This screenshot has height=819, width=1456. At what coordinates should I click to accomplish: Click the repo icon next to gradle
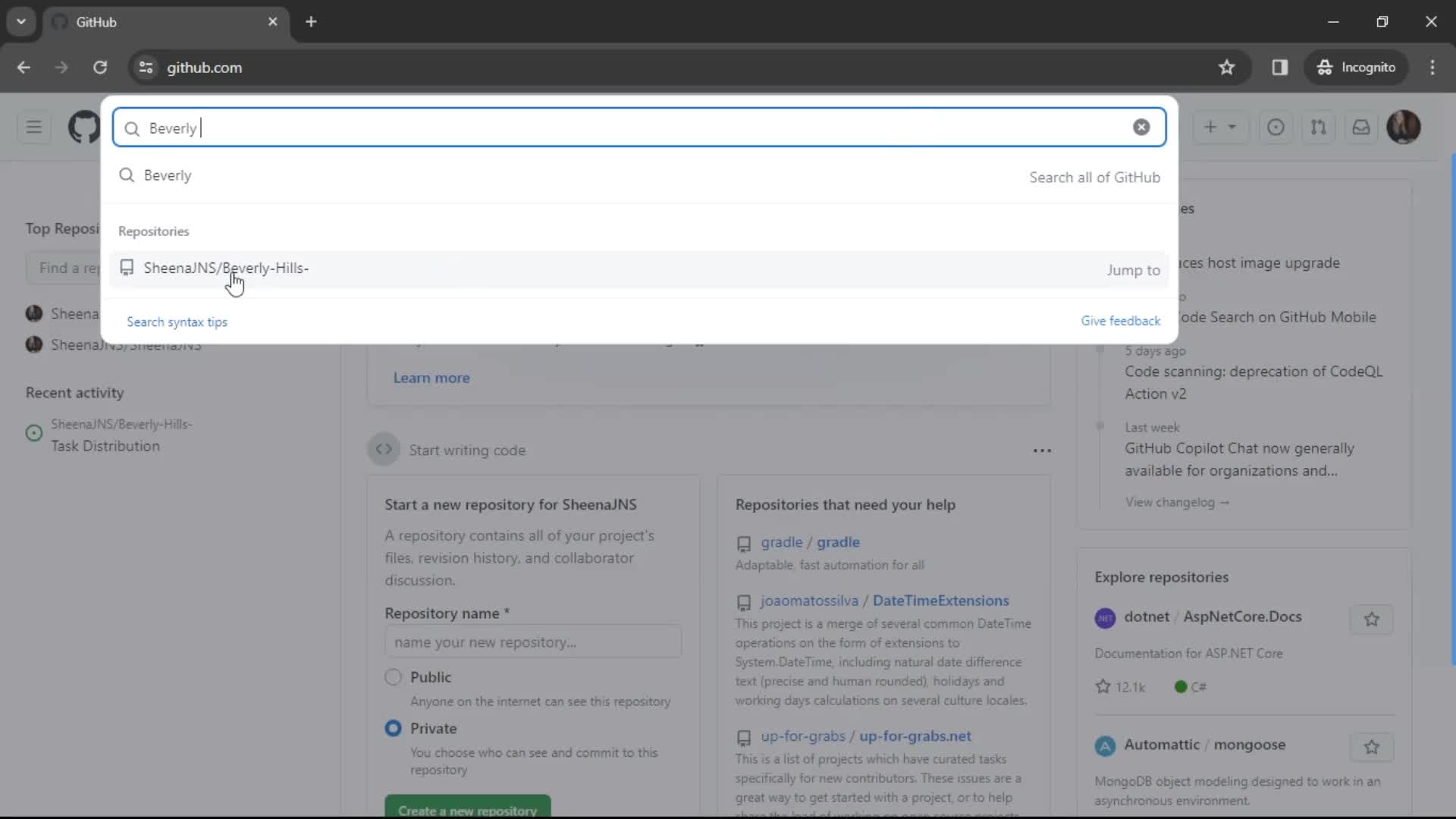point(744,544)
